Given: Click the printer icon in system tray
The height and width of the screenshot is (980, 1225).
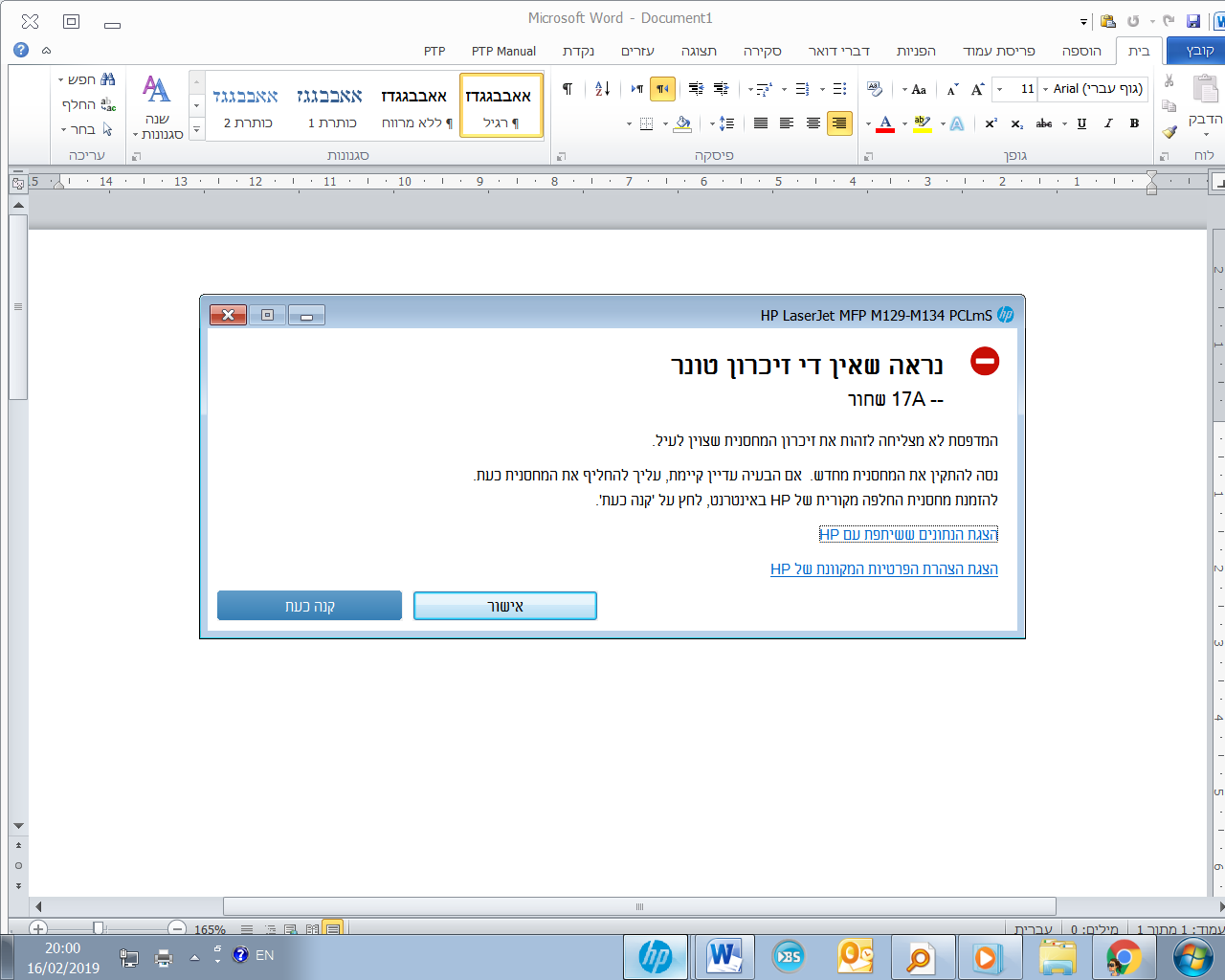Looking at the screenshot, I should click(164, 956).
